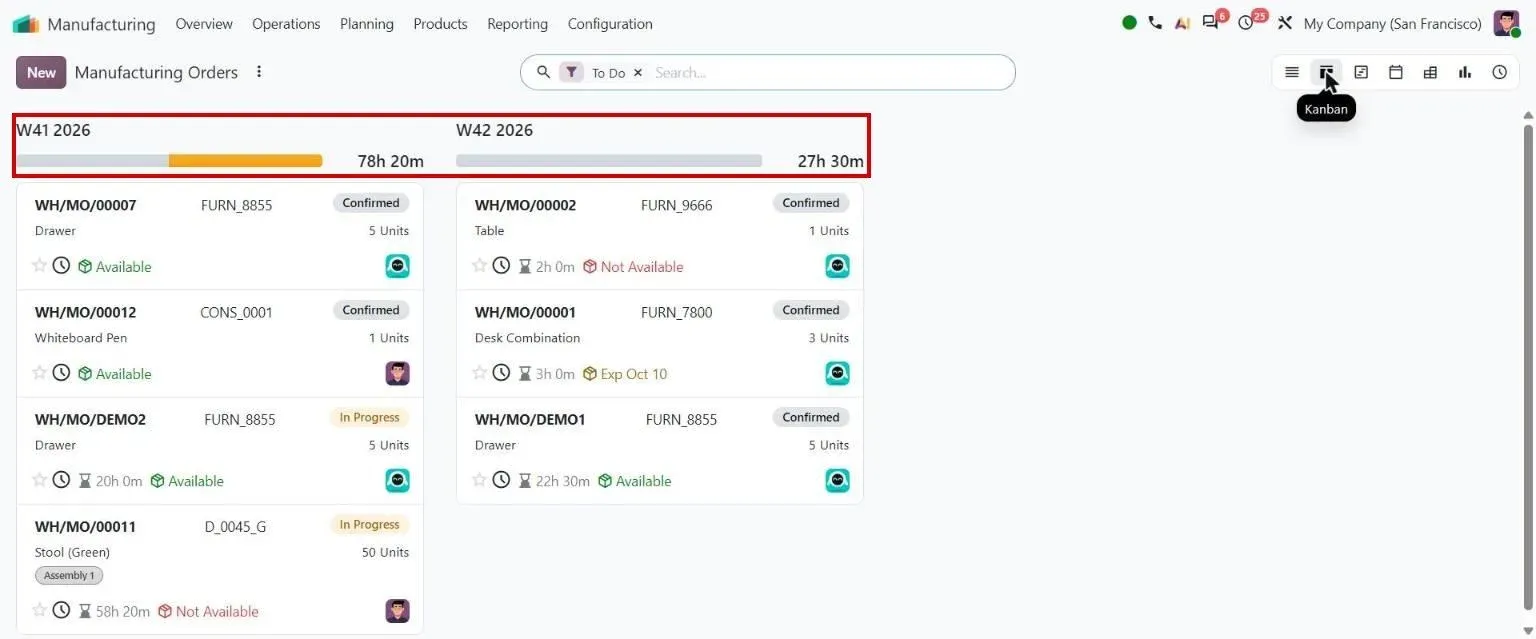
Task: Open the company switcher My Company (San Francisco)
Action: pyautogui.click(x=1393, y=23)
